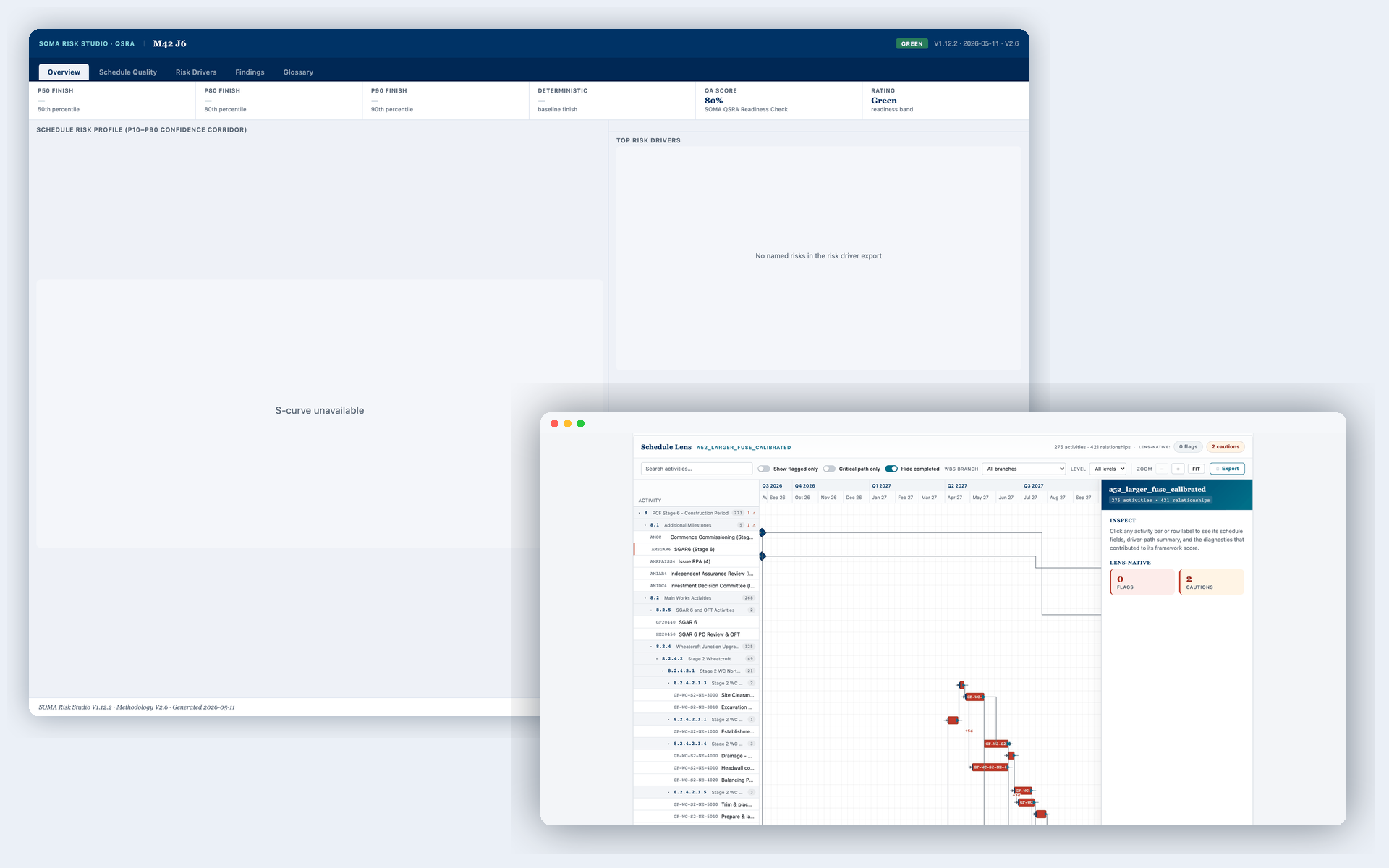Focus the Search activities field

(x=696, y=469)
